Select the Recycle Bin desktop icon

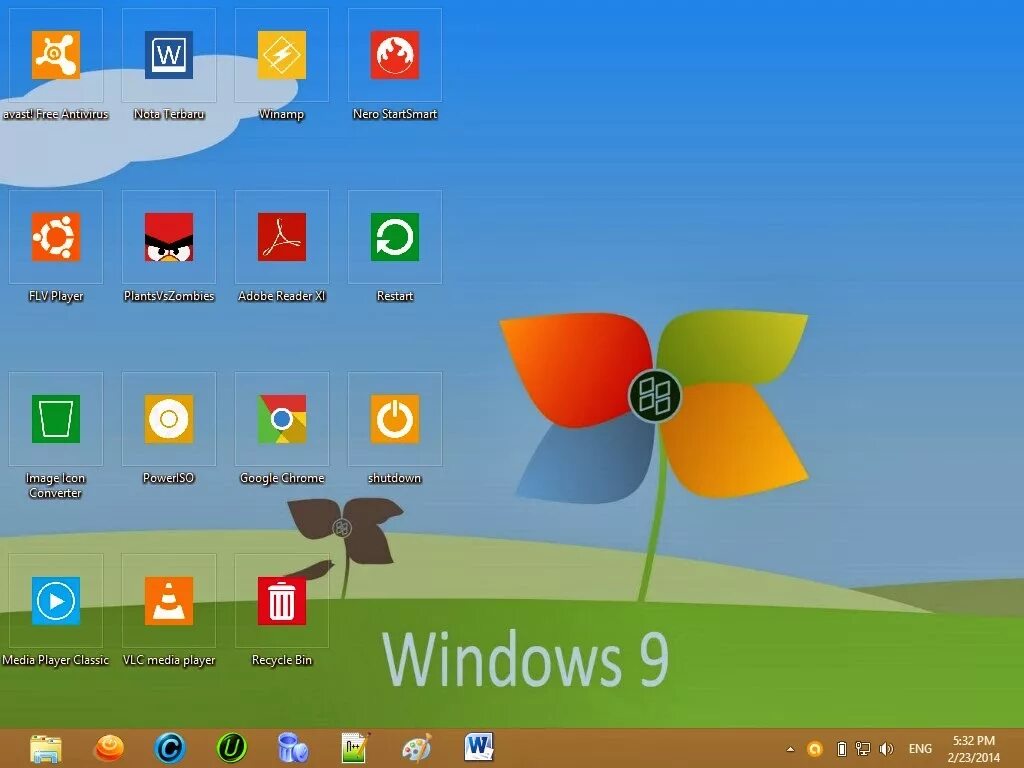click(282, 601)
